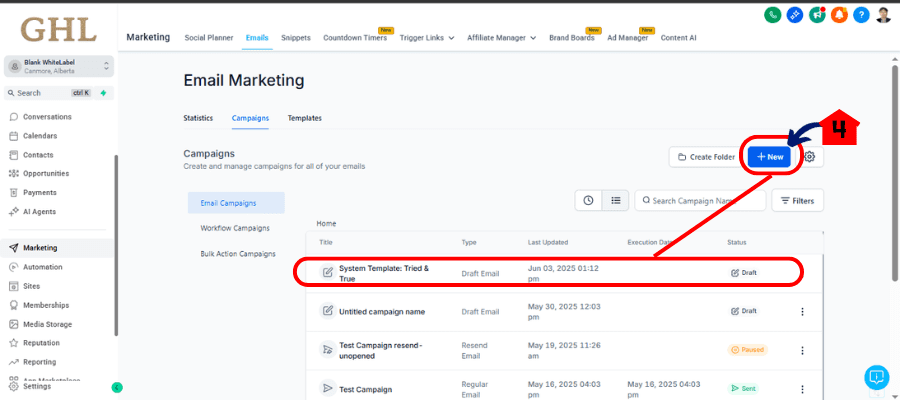Switch to clock history view icon
This screenshot has height=400, width=900.
tap(588, 200)
